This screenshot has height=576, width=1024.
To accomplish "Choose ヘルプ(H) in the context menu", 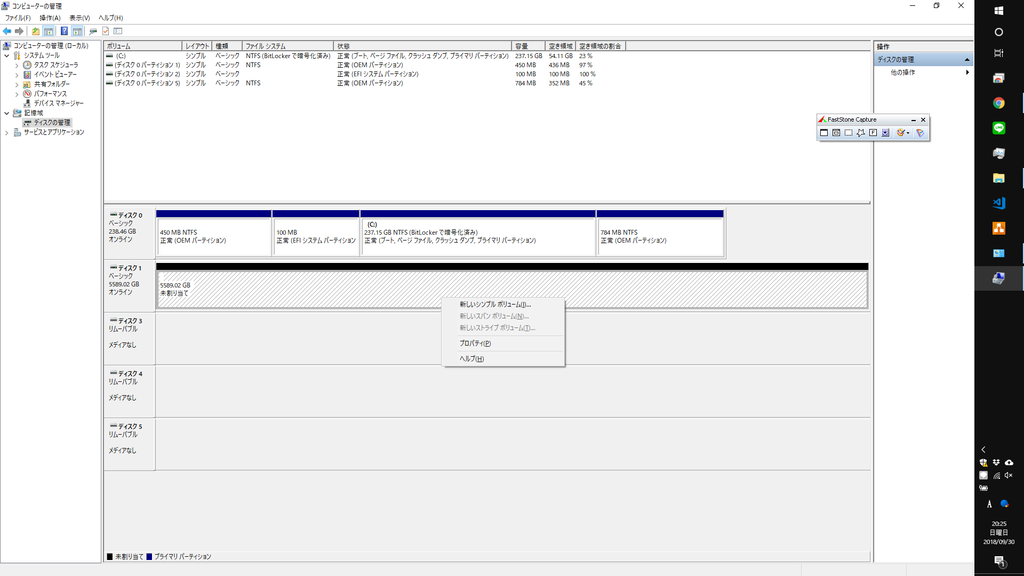I will pyautogui.click(x=503, y=359).
